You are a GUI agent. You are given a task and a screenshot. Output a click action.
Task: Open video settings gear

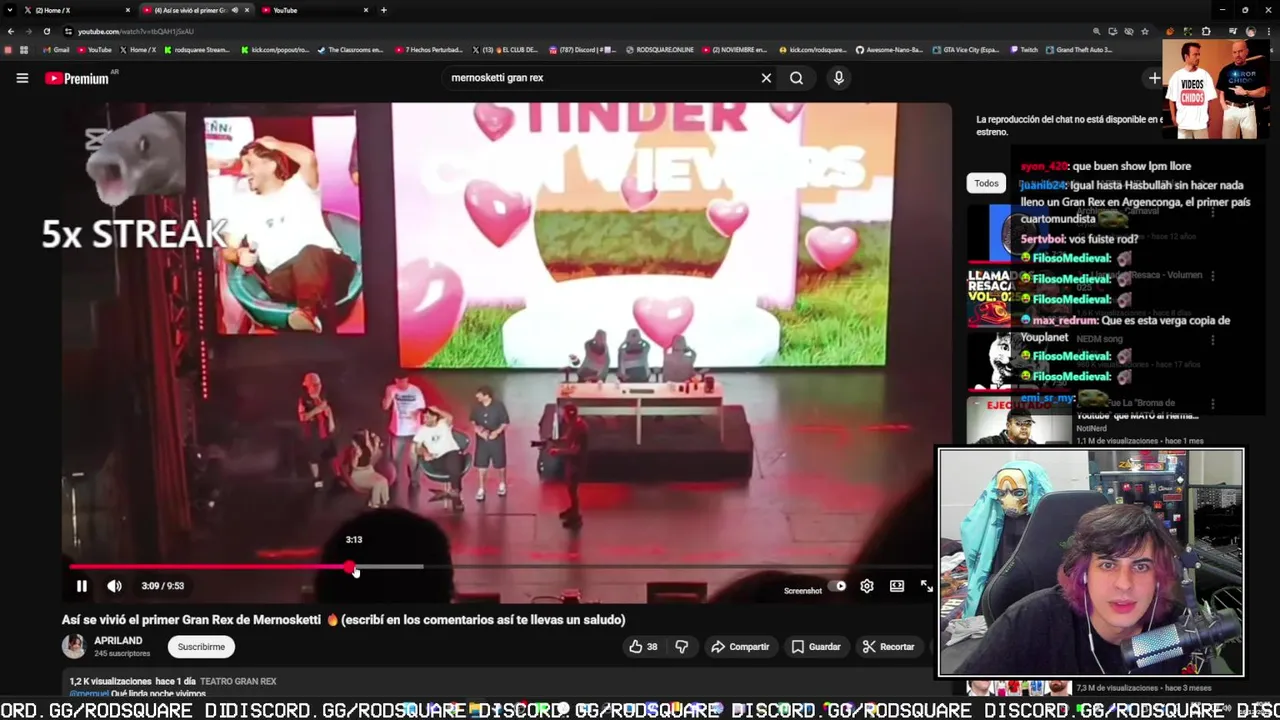867,586
